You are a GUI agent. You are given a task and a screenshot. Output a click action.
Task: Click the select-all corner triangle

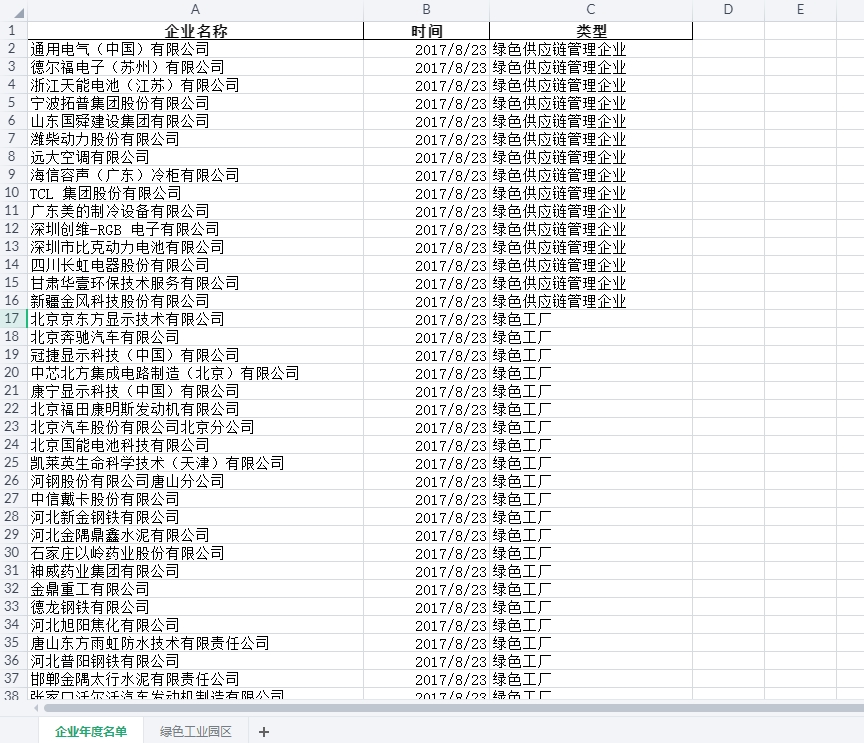pos(18,12)
